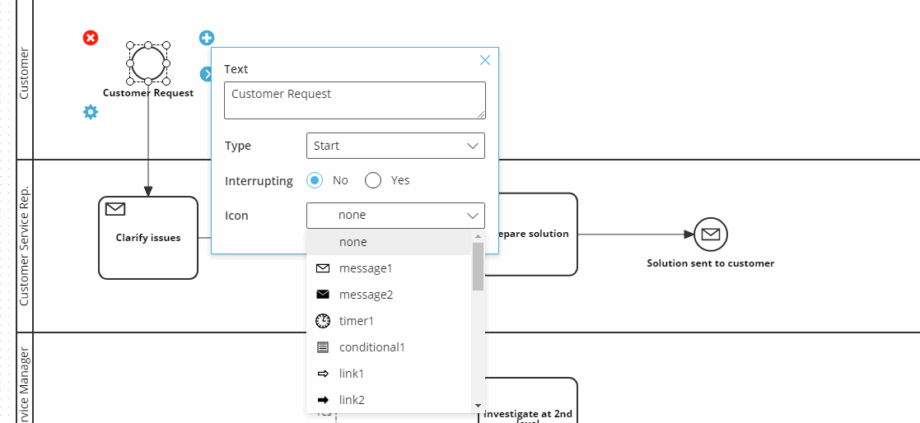Open the Type dropdown showing Start
This screenshot has height=423, width=920.
[395, 146]
